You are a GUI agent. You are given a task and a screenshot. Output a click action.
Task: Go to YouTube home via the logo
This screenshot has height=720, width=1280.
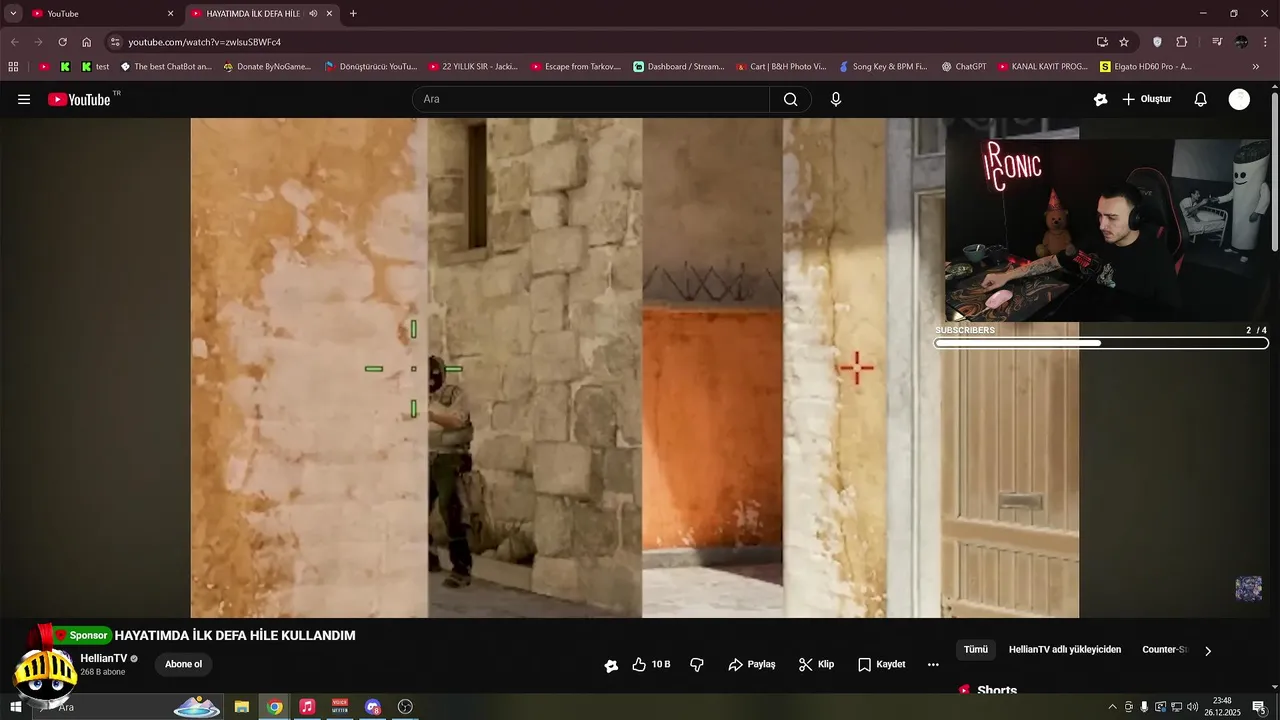point(79,99)
